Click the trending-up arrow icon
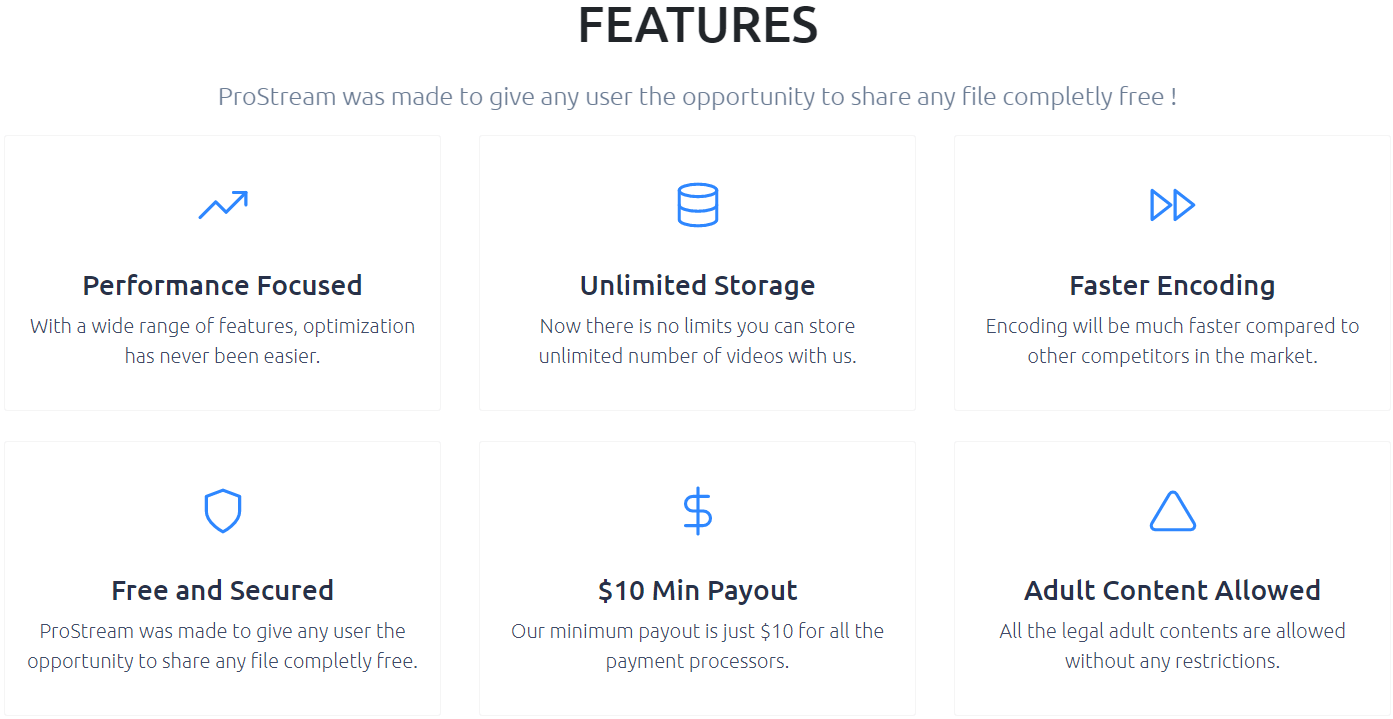The image size is (1393, 719). click(222, 205)
